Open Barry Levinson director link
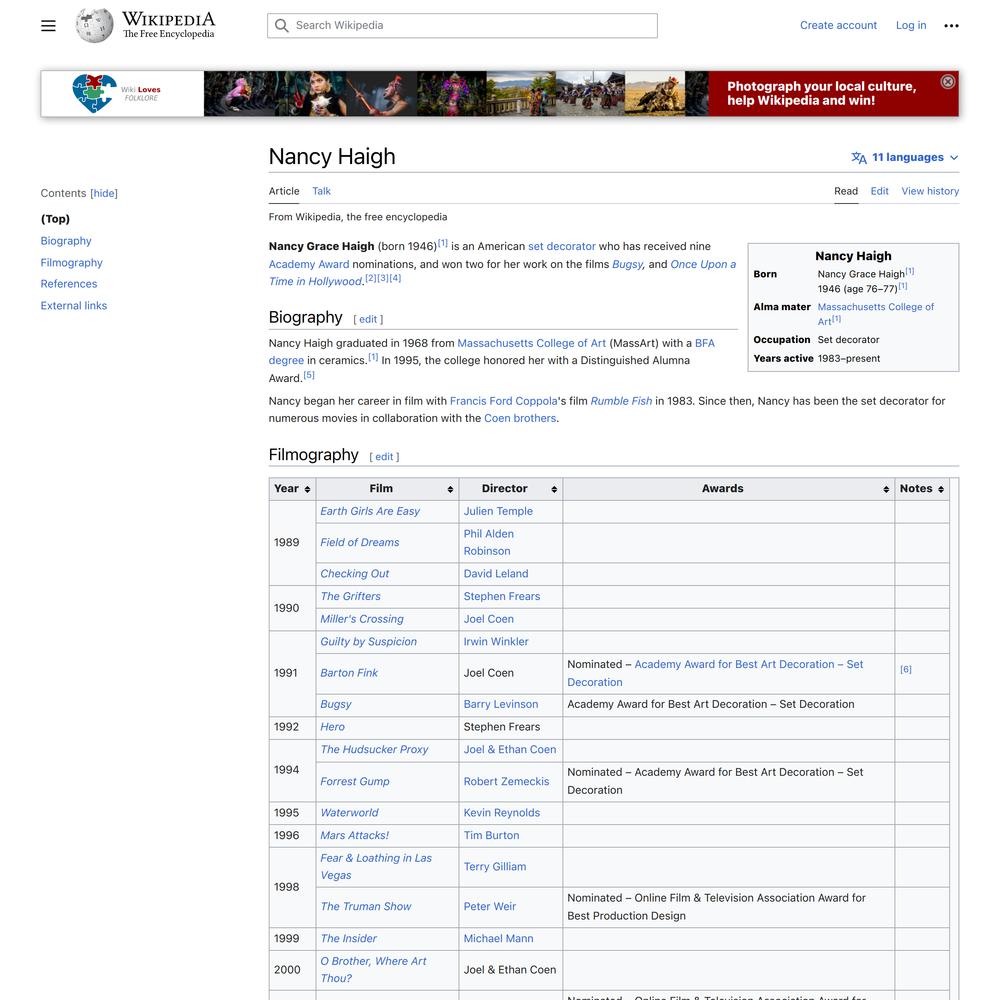Screen dimensions: 1000x1000 (501, 704)
